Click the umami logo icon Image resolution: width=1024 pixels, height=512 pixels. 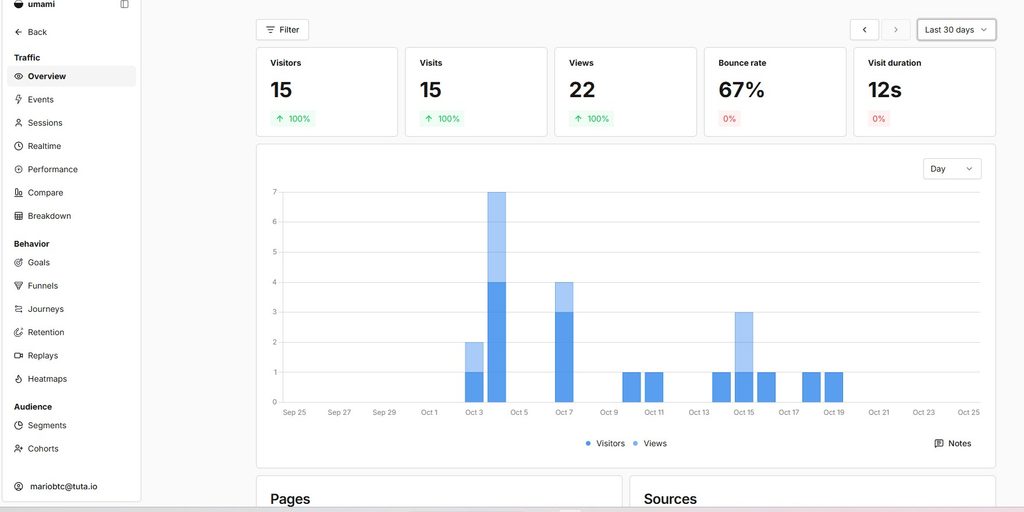pos(18,4)
